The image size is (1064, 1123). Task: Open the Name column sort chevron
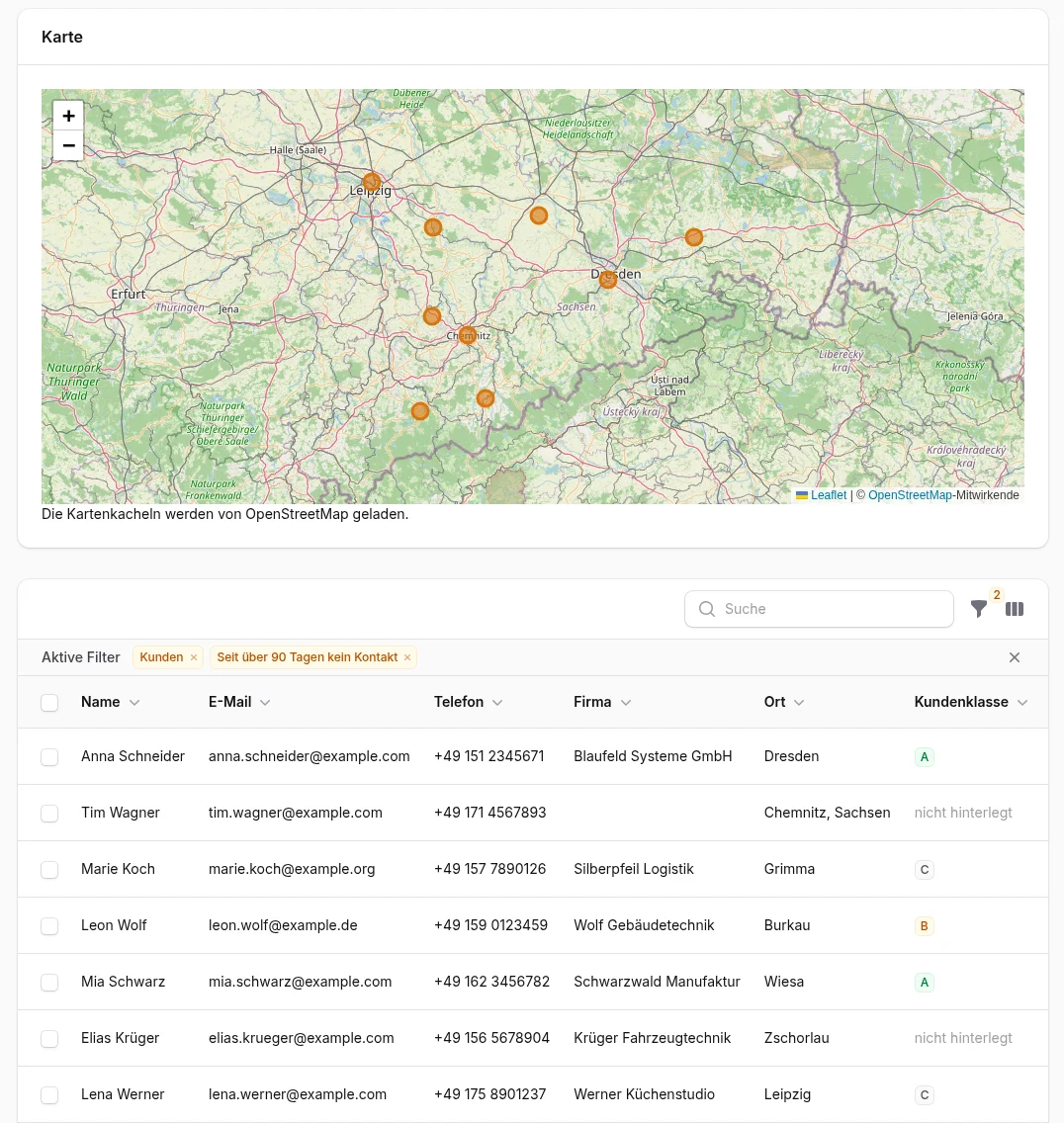(133, 703)
